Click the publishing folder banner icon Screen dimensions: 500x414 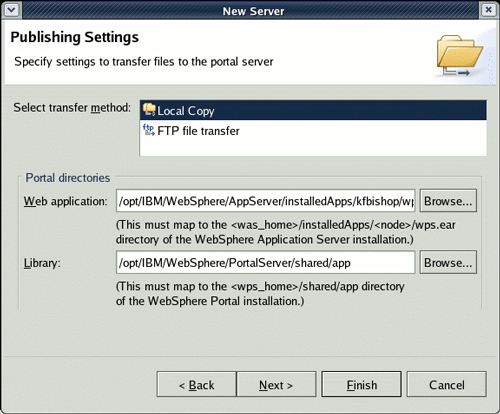point(460,55)
